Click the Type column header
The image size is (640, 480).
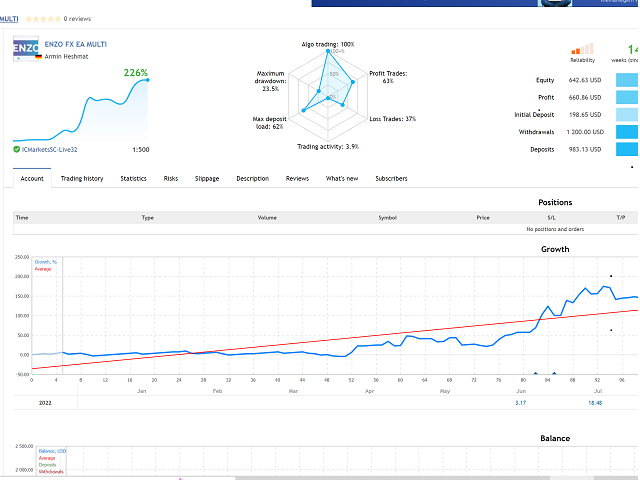tap(148, 218)
